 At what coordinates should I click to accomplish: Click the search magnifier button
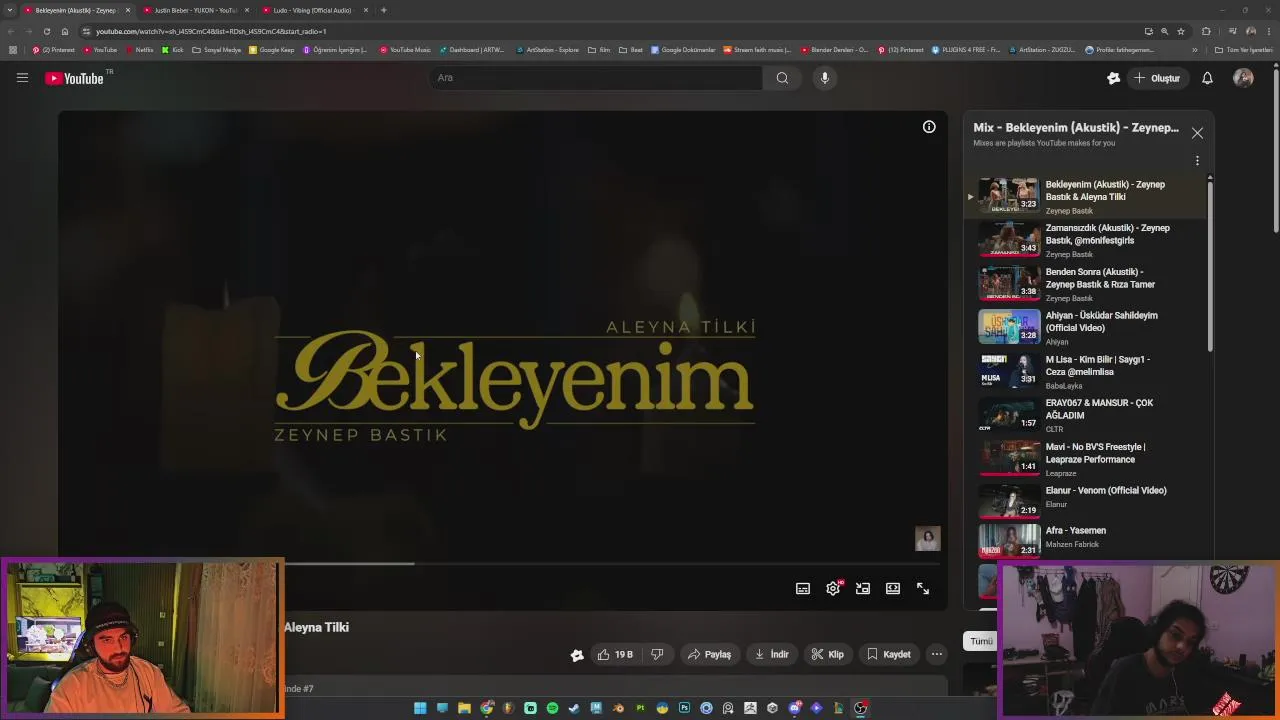coord(782,78)
